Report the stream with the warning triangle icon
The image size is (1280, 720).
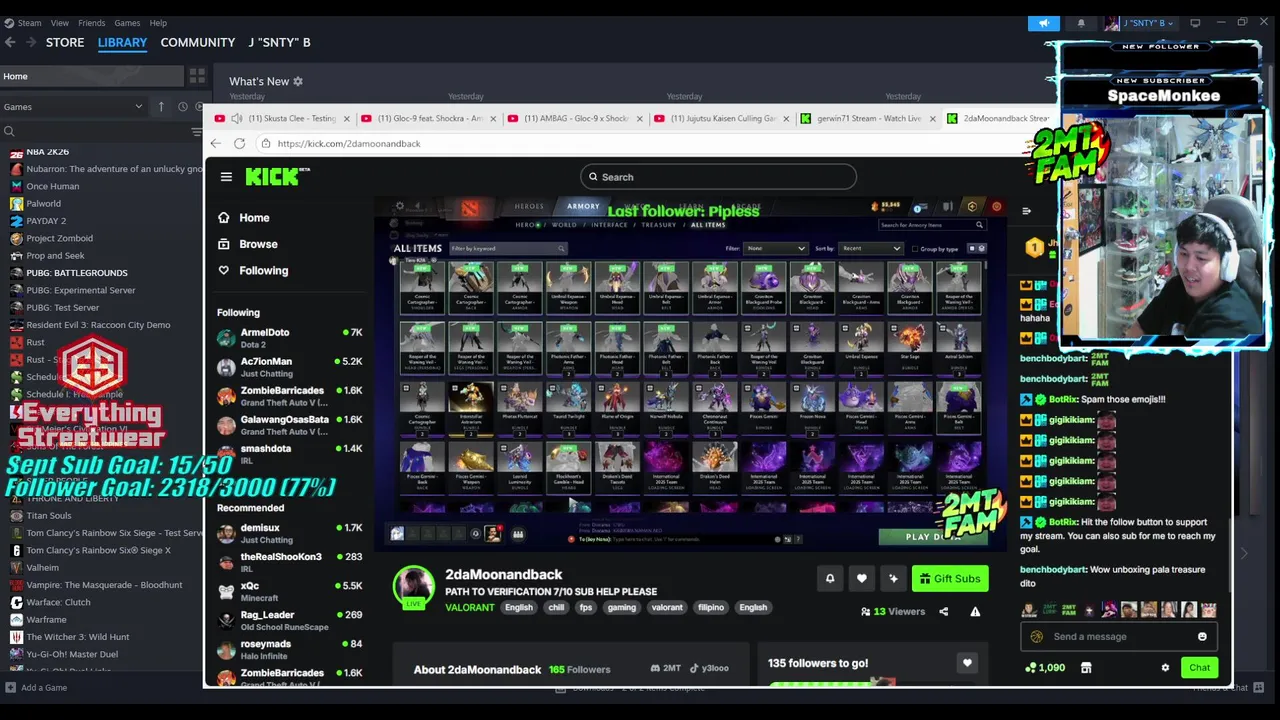[x=975, y=611]
